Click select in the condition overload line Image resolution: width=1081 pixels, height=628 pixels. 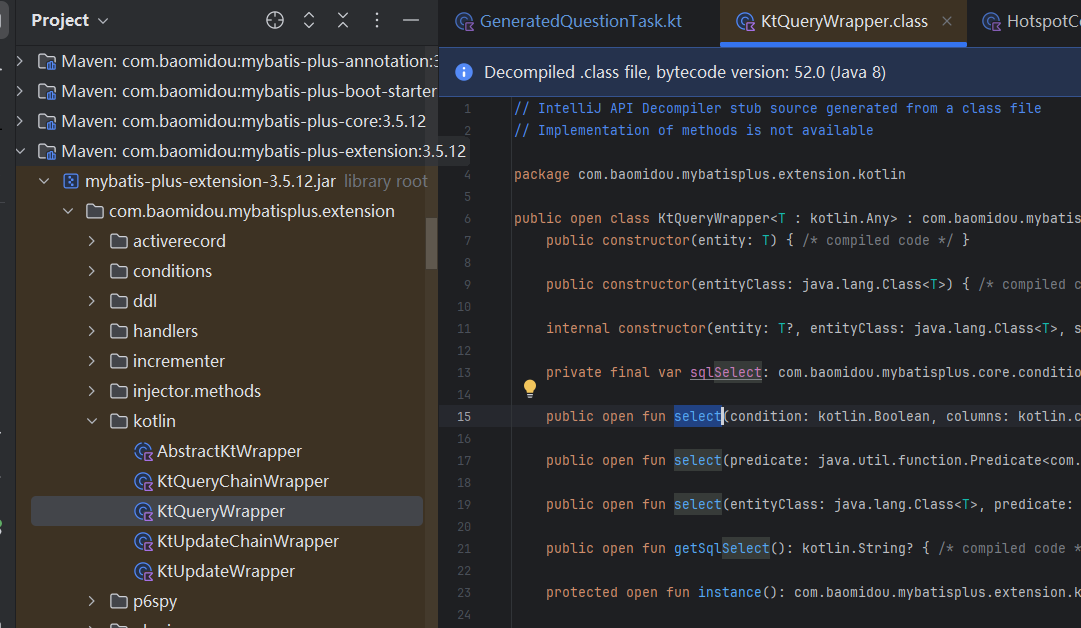(x=698, y=416)
